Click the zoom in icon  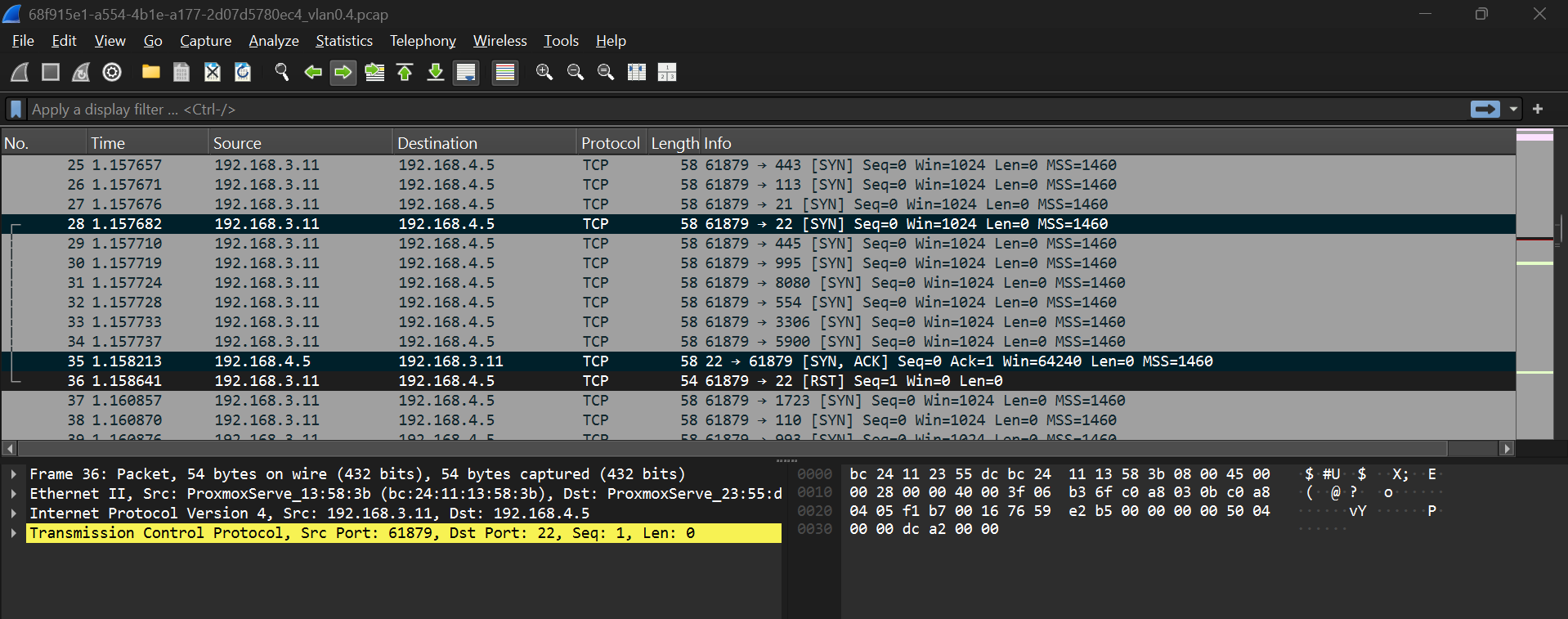coord(544,72)
